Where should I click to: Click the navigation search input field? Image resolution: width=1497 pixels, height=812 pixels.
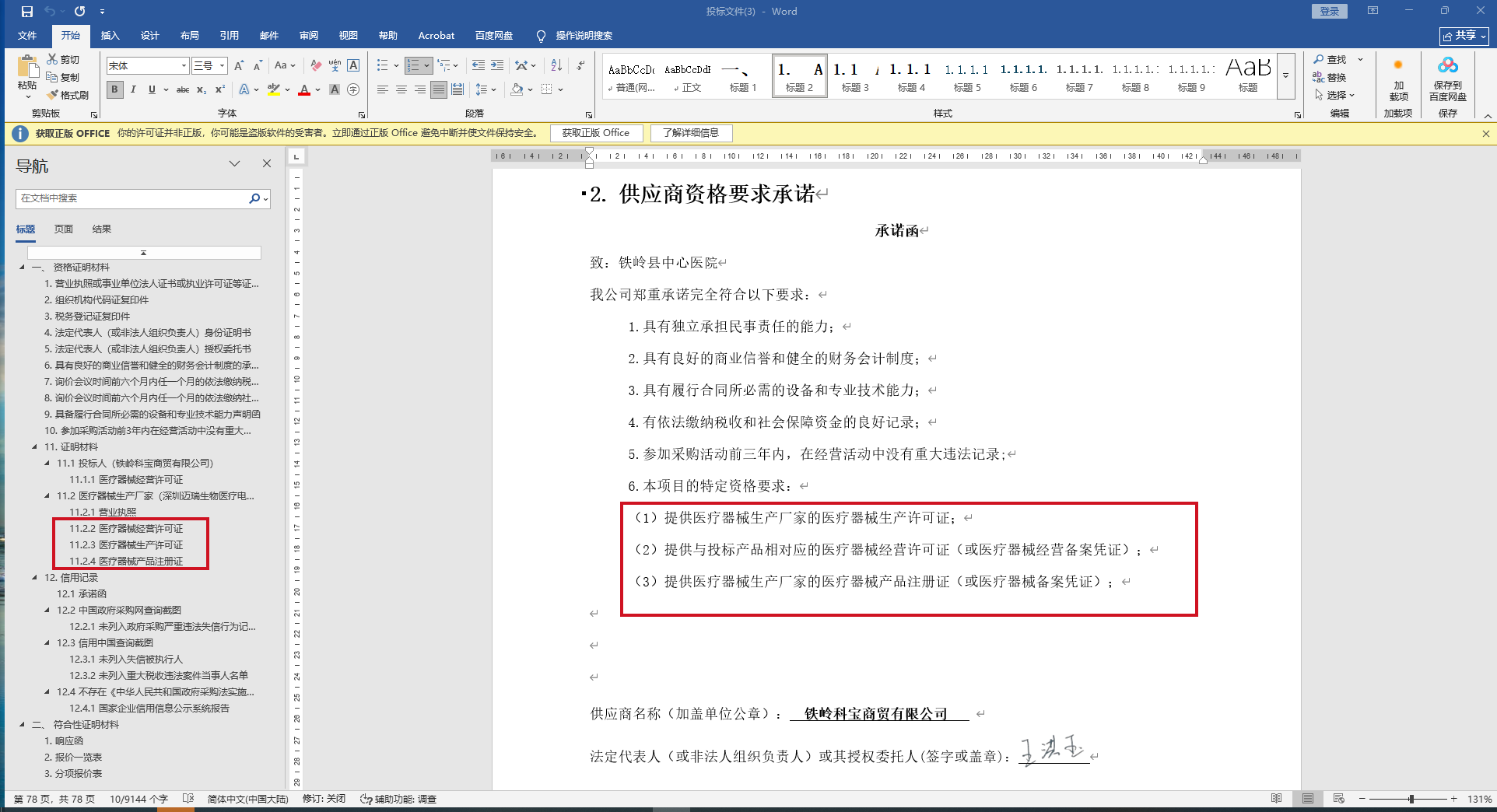132,198
